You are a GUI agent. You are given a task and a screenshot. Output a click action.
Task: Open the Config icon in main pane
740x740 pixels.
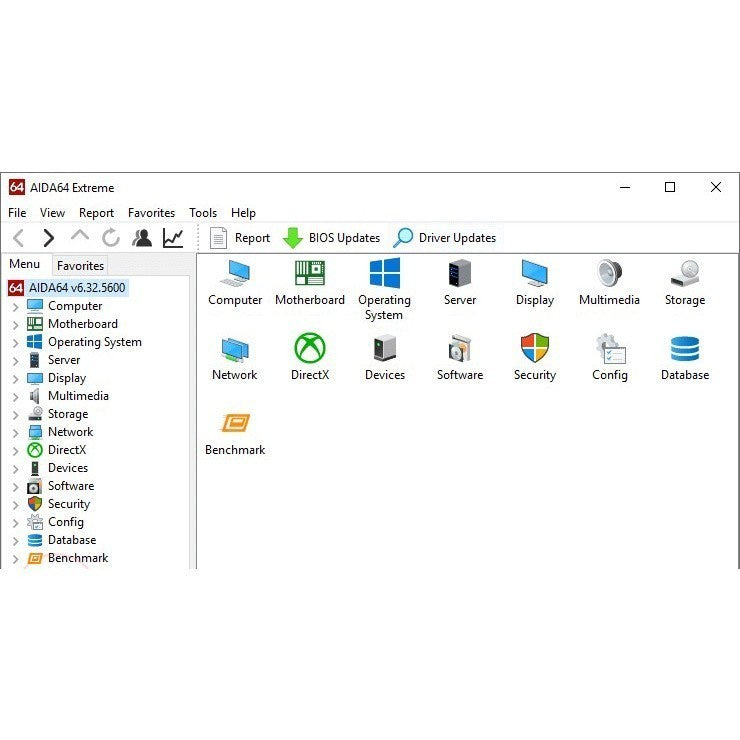click(x=610, y=349)
